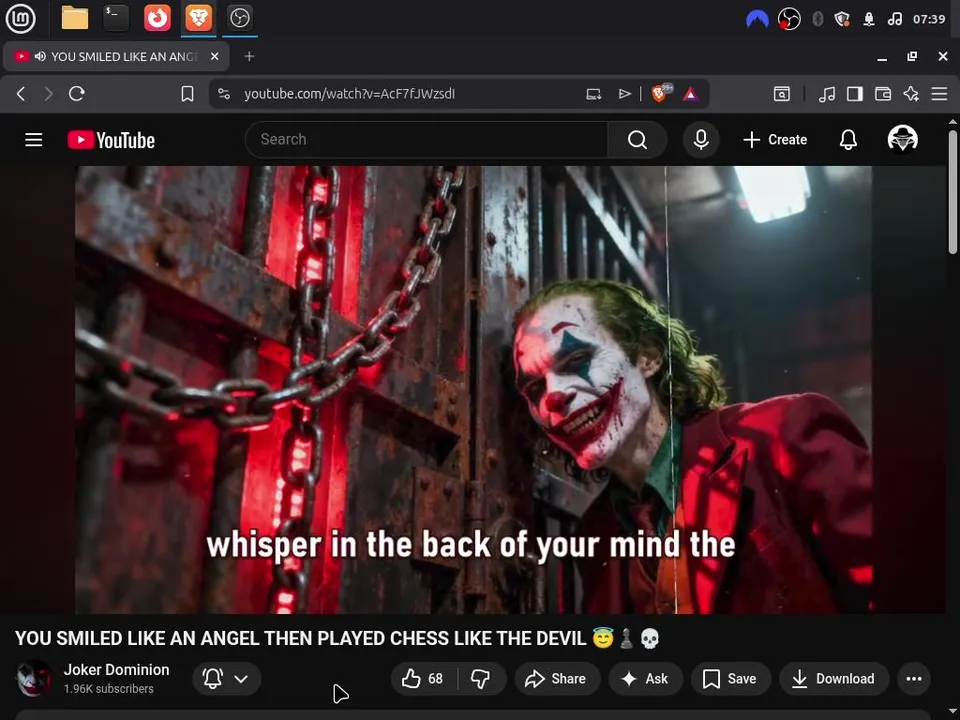This screenshot has width=960, height=720.
Task: Go to the YouTube home logo
Action: click(111, 140)
